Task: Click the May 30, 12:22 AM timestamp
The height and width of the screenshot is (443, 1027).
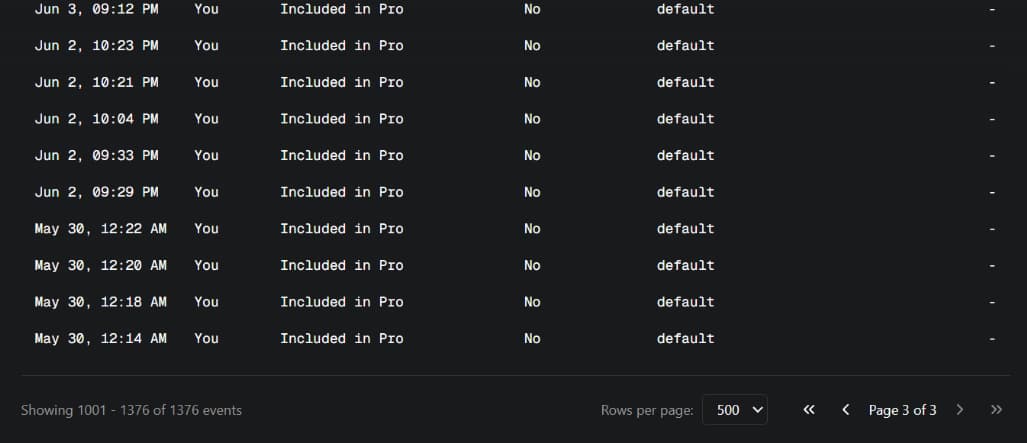Action: point(100,229)
